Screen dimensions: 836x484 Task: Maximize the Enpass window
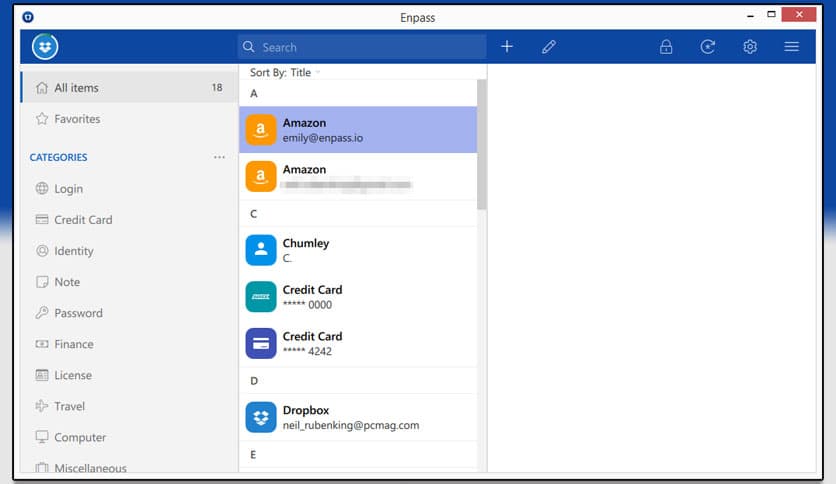coord(771,14)
